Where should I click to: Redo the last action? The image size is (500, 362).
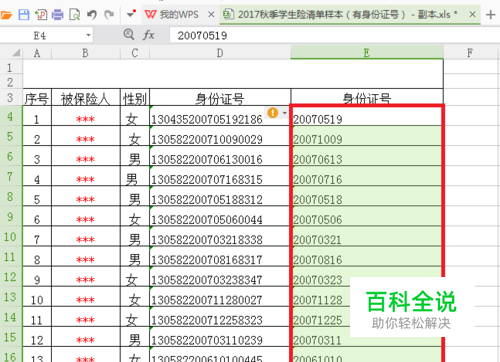click(x=109, y=15)
